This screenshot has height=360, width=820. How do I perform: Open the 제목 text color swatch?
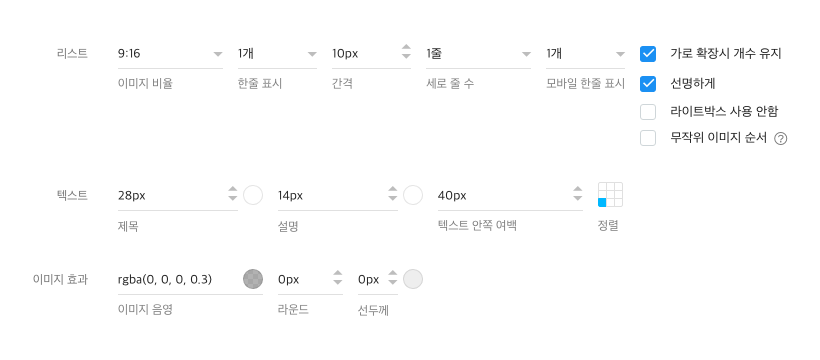(253, 195)
